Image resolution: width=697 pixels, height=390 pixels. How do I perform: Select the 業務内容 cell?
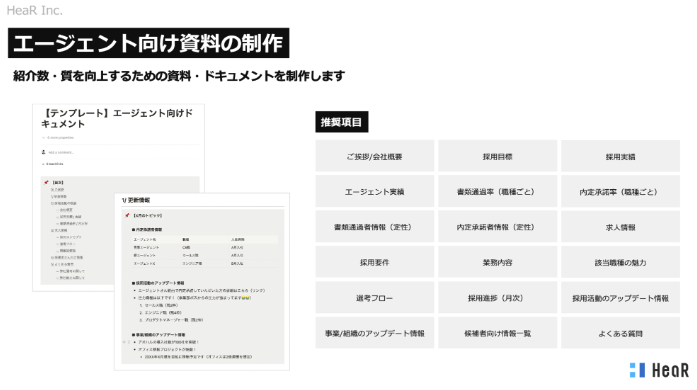(x=497, y=262)
